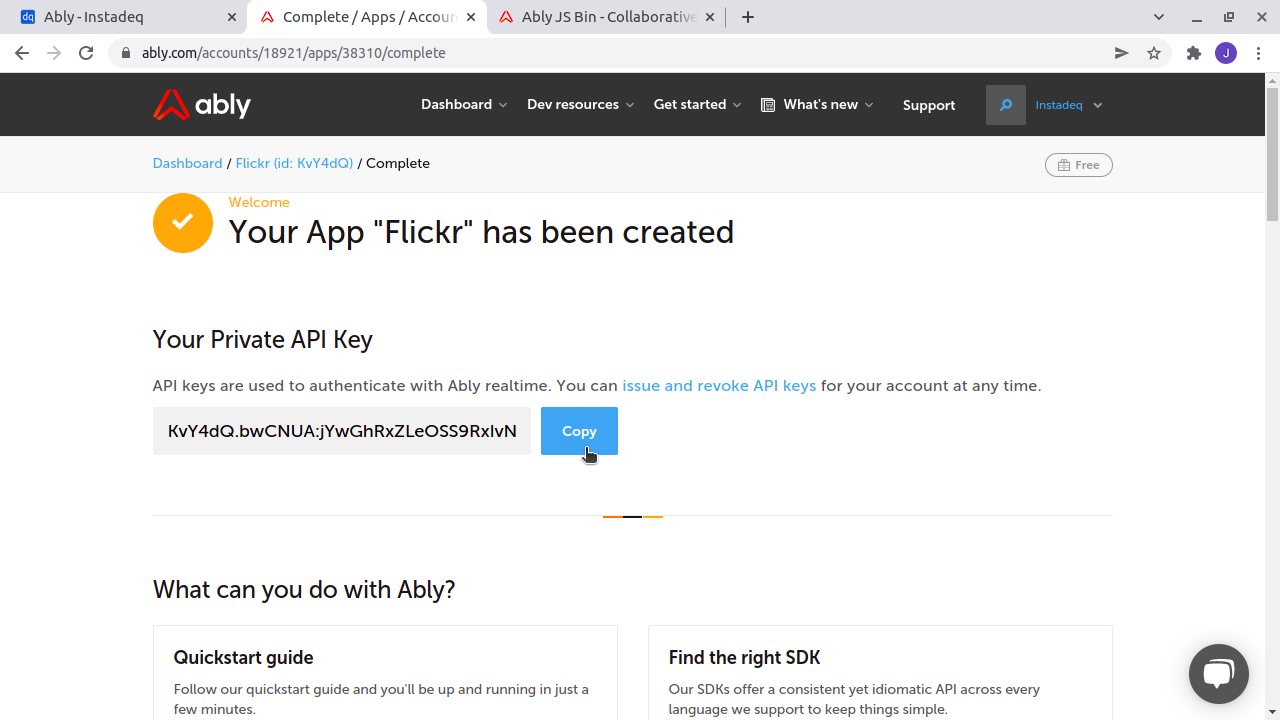Screen dimensions: 1280x720
Task: Click the padlock site info icon
Action: click(126, 53)
